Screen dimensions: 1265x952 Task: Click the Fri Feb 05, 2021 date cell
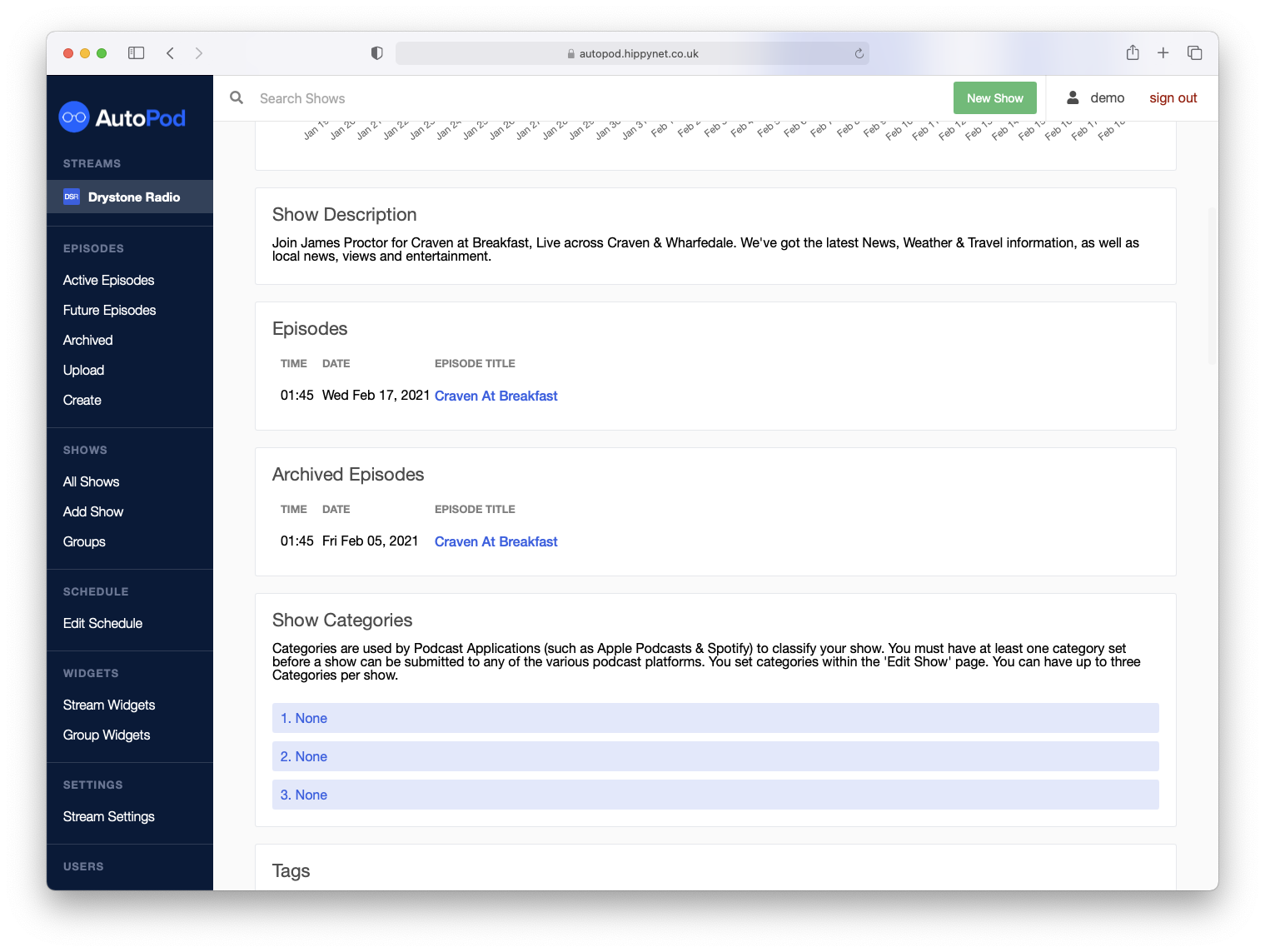click(x=370, y=541)
